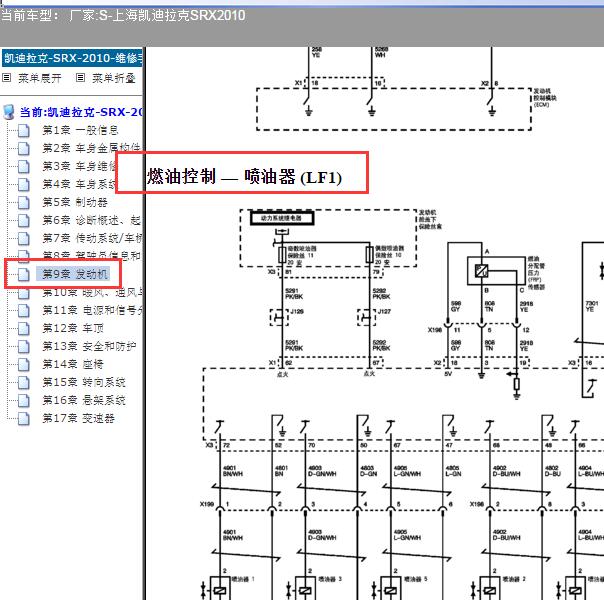Click document icon of 第16章 悬架系统
The height and width of the screenshot is (600, 604).
tap(23, 401)
